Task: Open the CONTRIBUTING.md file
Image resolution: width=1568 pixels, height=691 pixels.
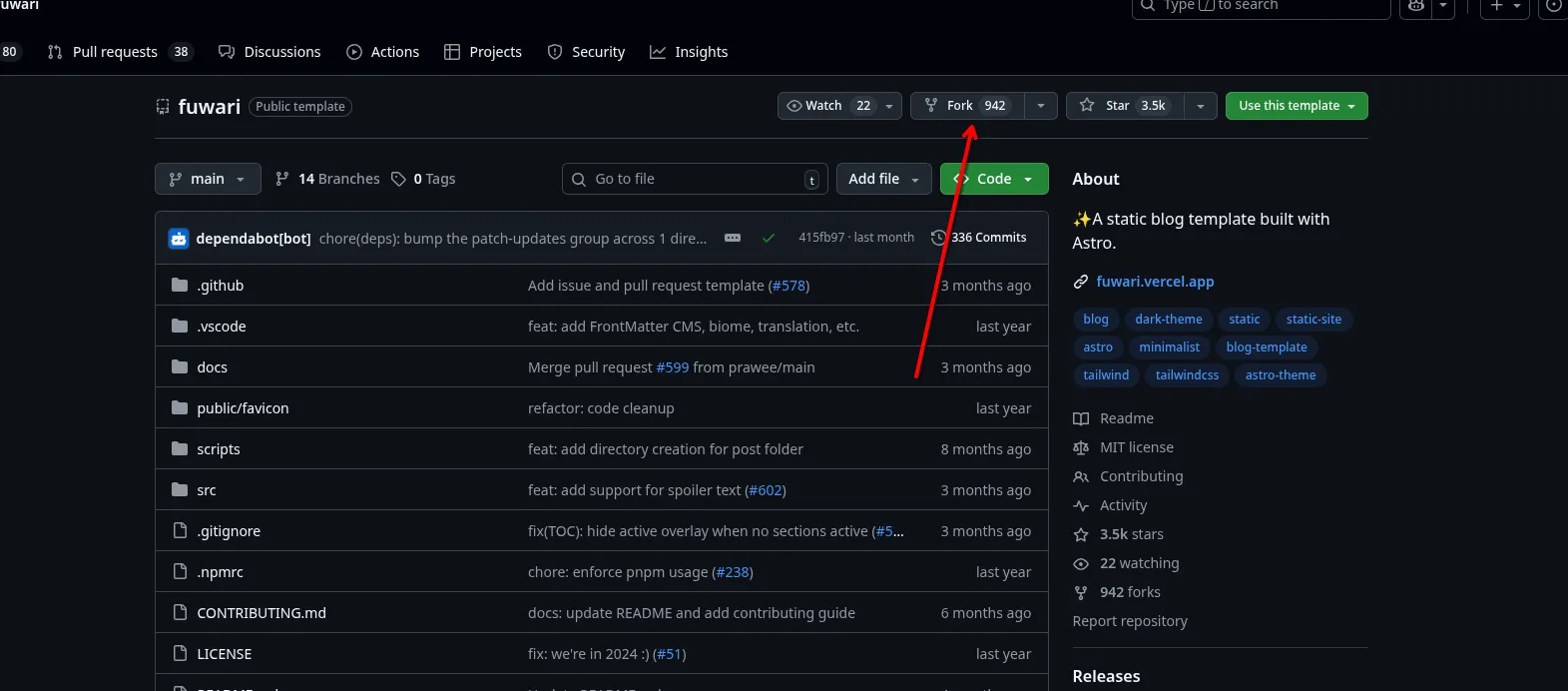Action: coord(261,613)
